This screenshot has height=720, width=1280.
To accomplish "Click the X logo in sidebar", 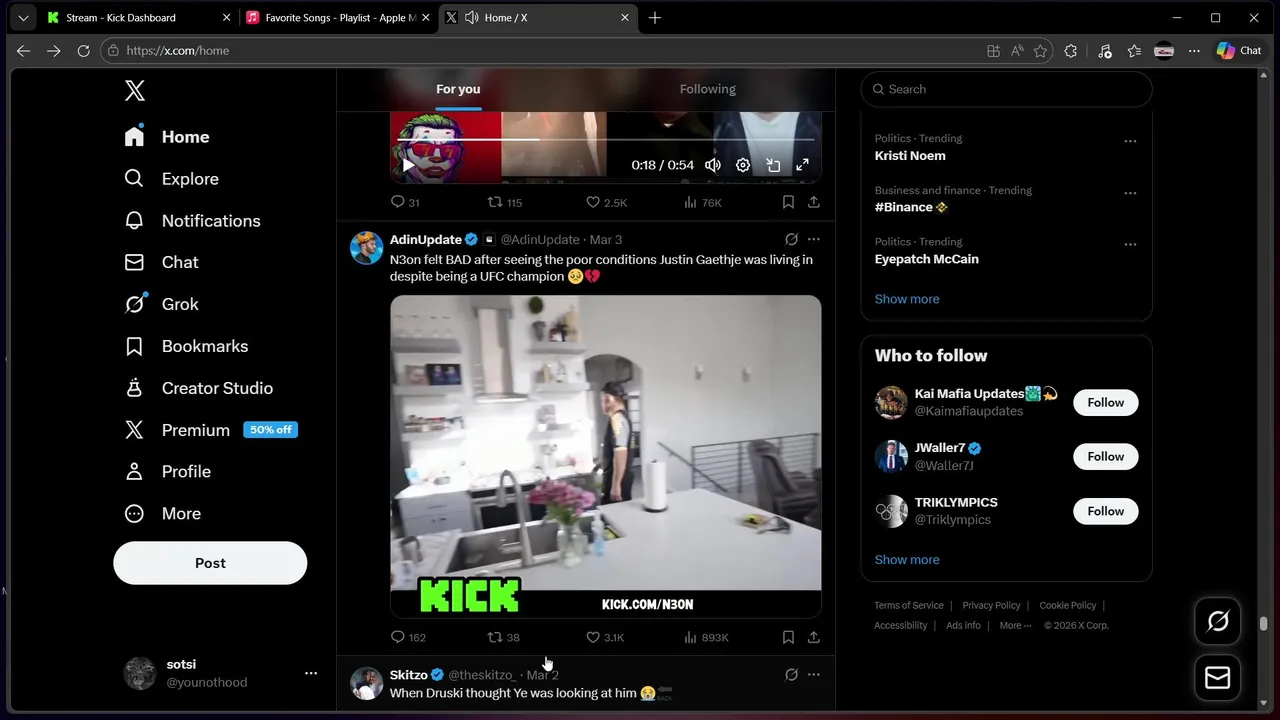I will (135, 91).
